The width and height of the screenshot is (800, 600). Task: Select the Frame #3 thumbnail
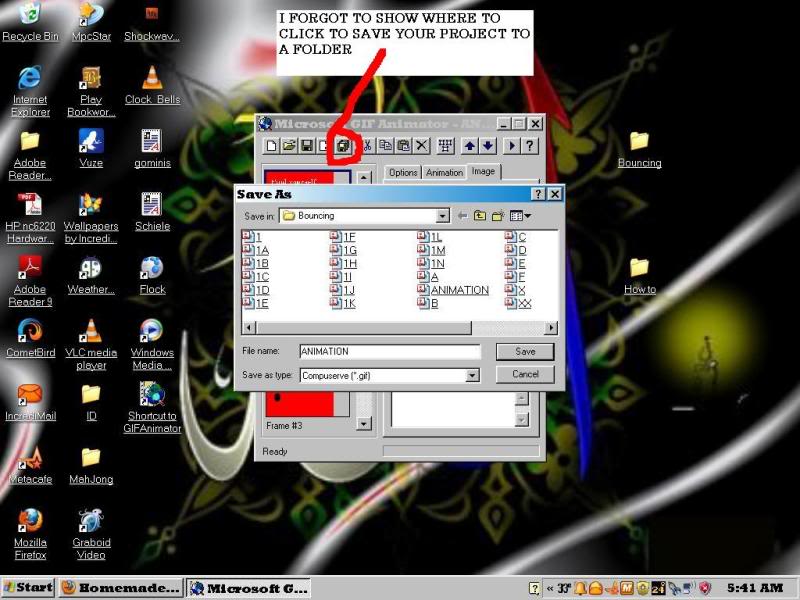click(x=306, y=405)
